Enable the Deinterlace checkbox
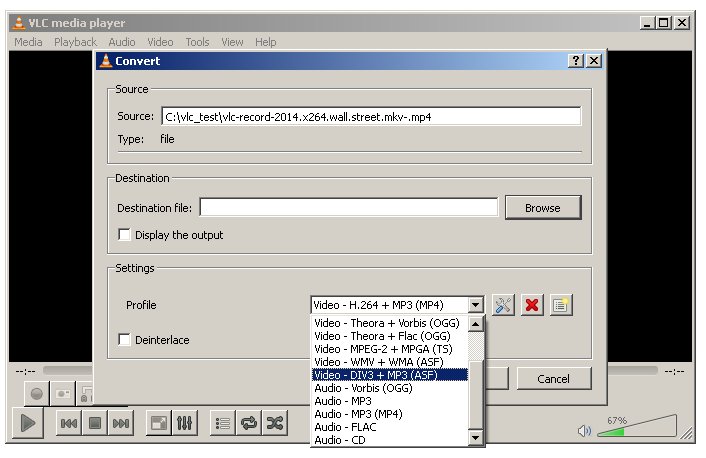 click(x=124, y=340)
